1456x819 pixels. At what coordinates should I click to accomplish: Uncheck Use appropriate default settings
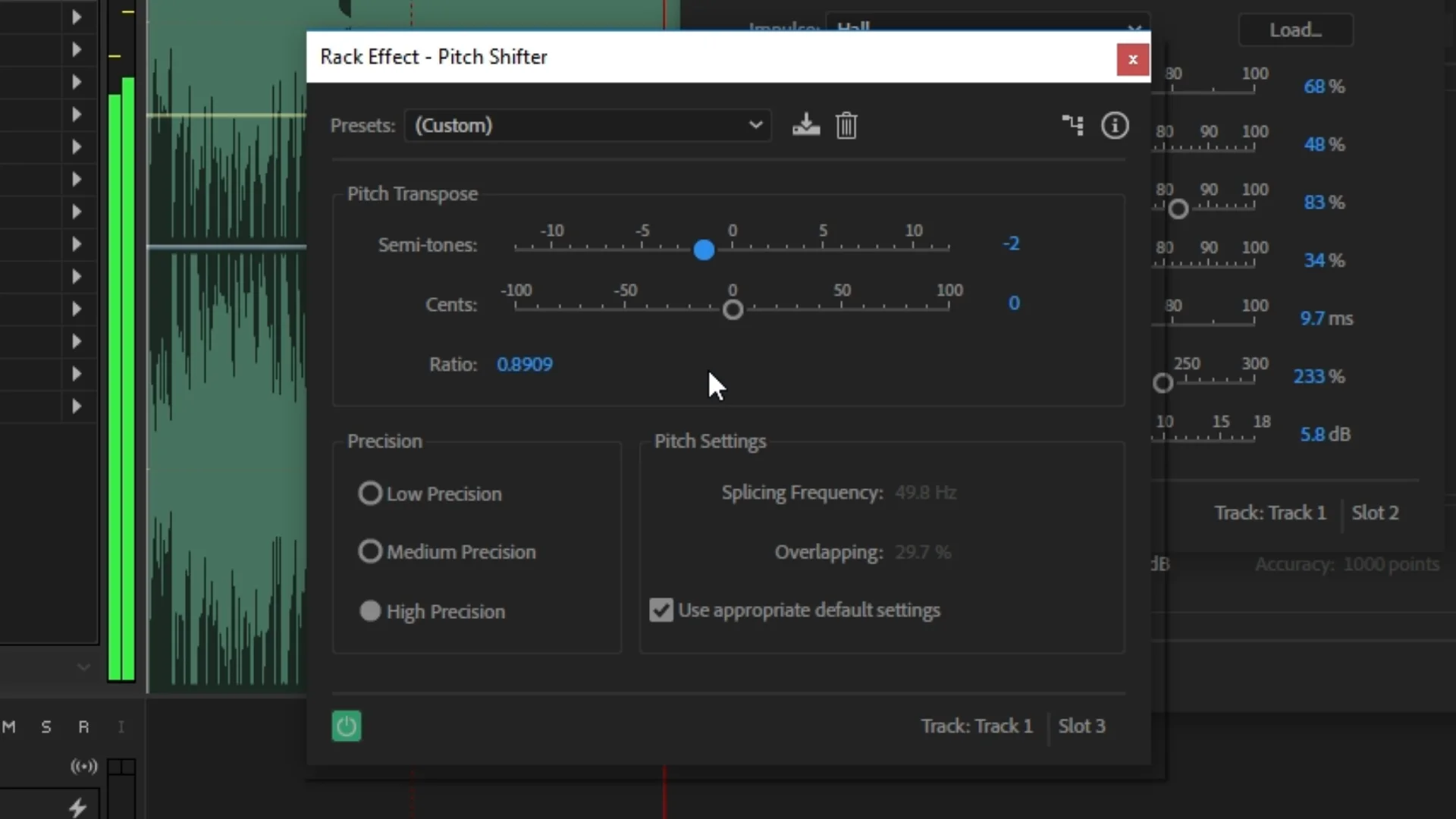[x=661, y=610]
